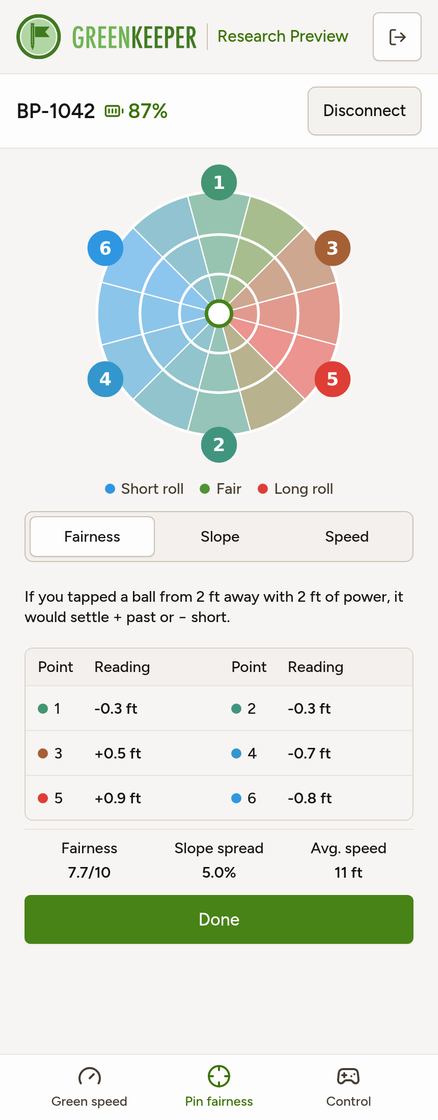This screenshot has height=1120, width=438.
Task: Tap the green Done button
Action: point(219,919)
